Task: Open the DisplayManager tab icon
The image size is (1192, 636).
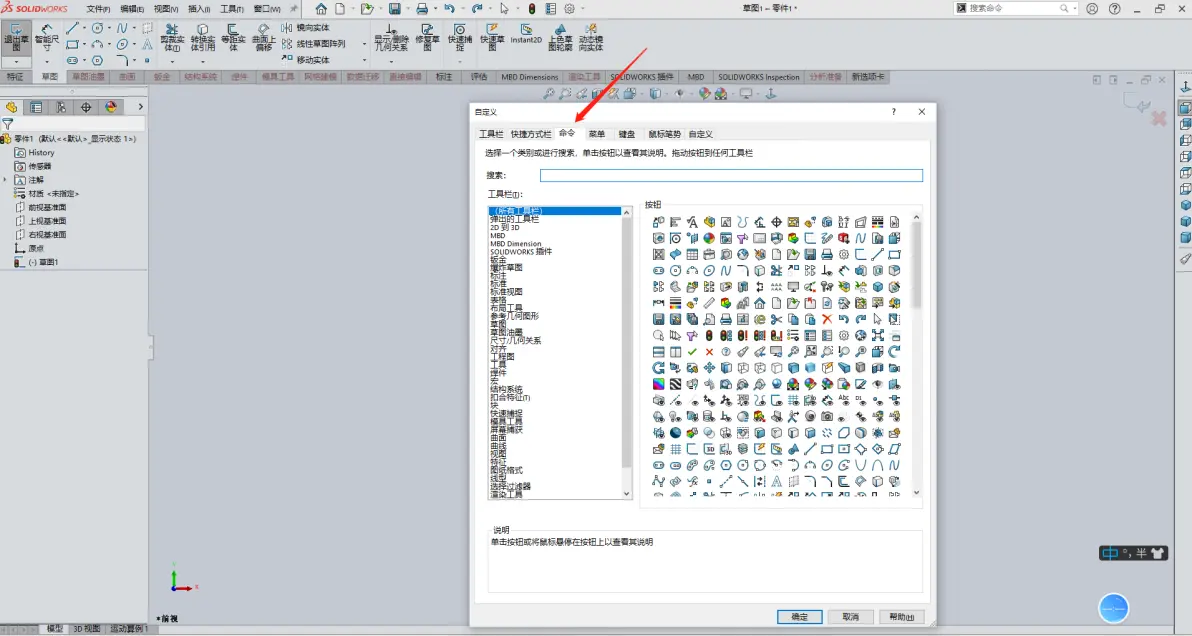Action: coord(111,107)
